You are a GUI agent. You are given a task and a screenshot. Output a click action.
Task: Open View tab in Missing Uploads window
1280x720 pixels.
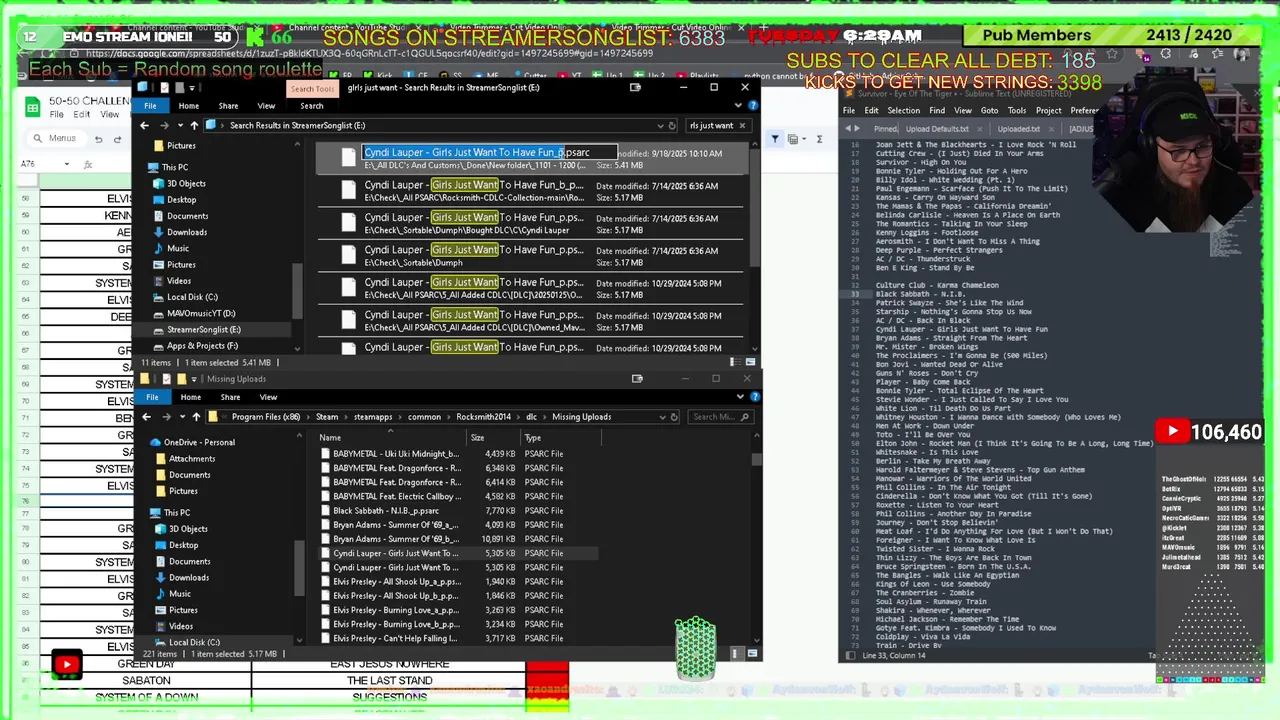tap(268, 397)
